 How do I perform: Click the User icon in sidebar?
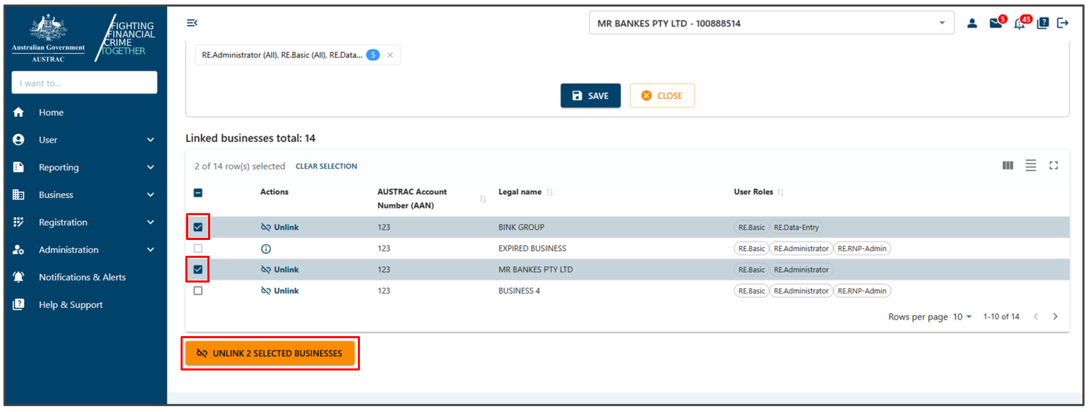19,140
